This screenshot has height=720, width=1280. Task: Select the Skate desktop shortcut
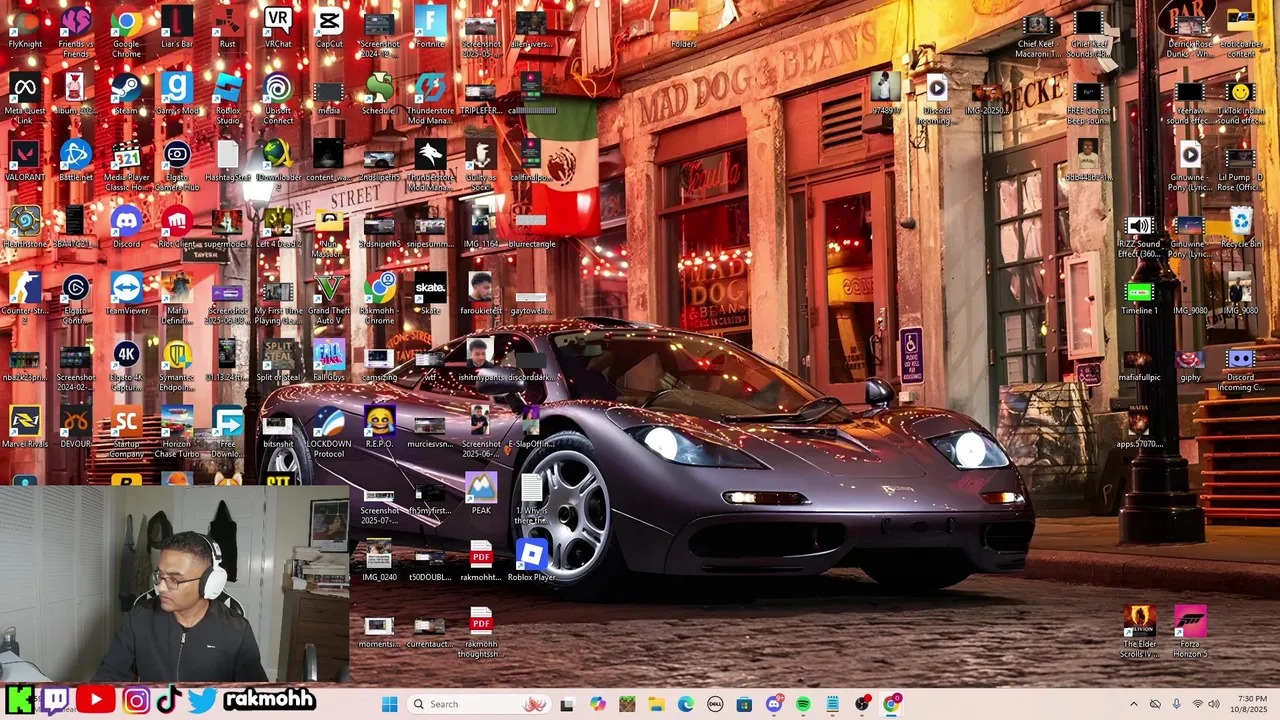click(x=430, y=295)
